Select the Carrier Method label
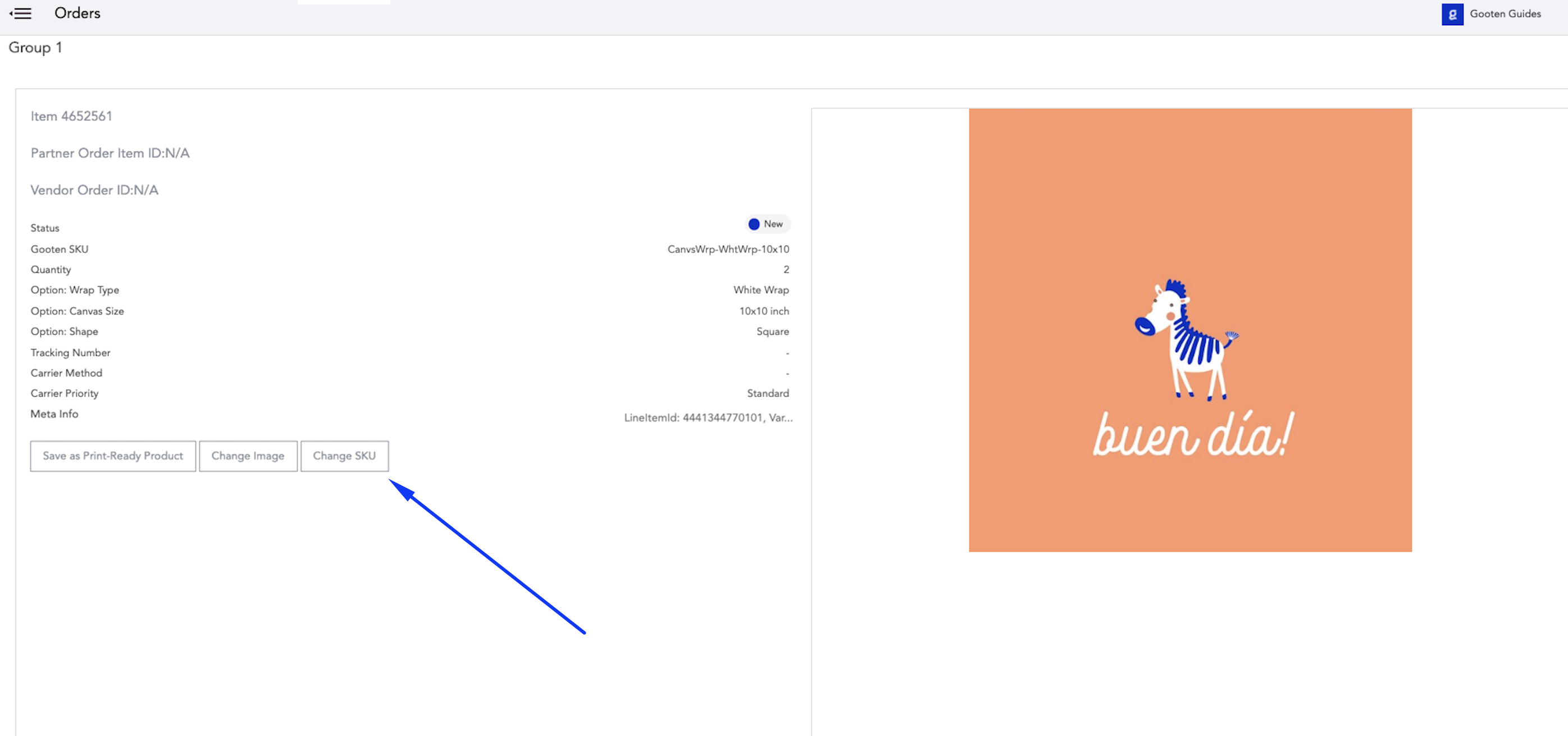The image size is (1568, 736). coord(66,373)
